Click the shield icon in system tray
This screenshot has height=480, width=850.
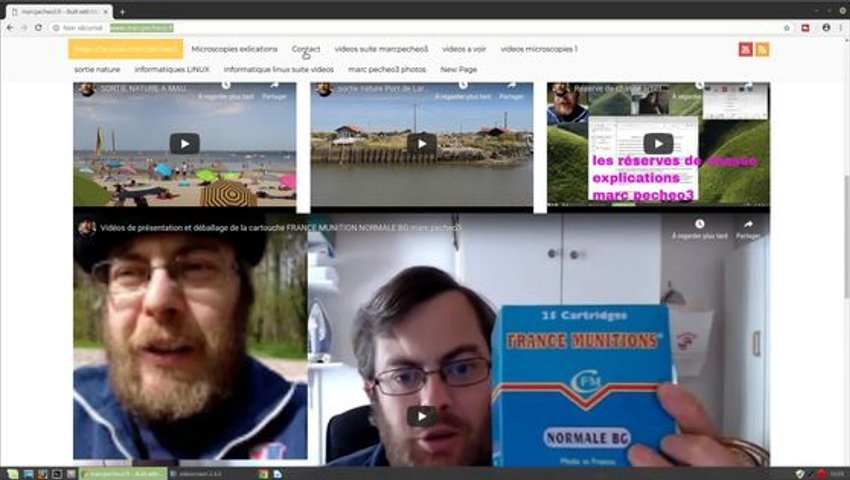[x=800, y=474]
